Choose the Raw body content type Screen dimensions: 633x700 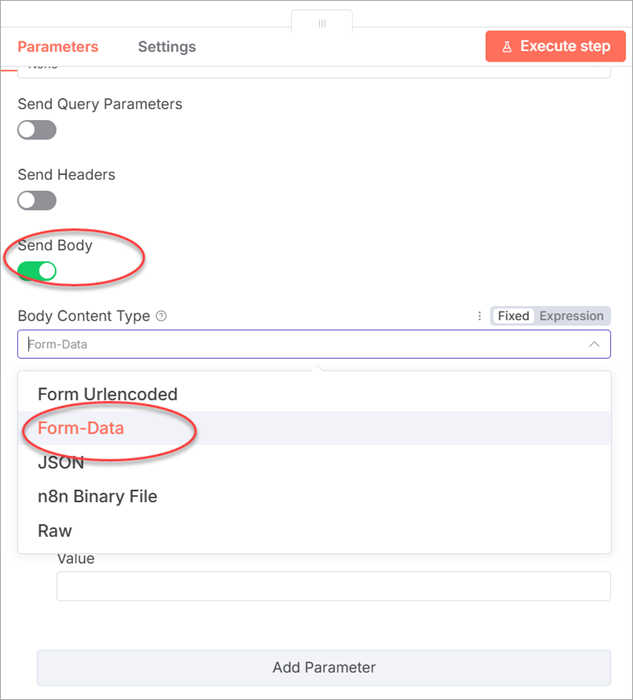[x=55, y=531]
